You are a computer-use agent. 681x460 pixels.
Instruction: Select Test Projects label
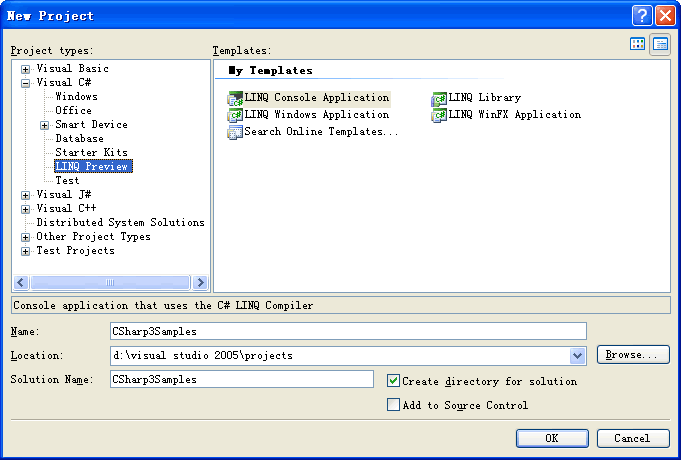click(75, 251)
